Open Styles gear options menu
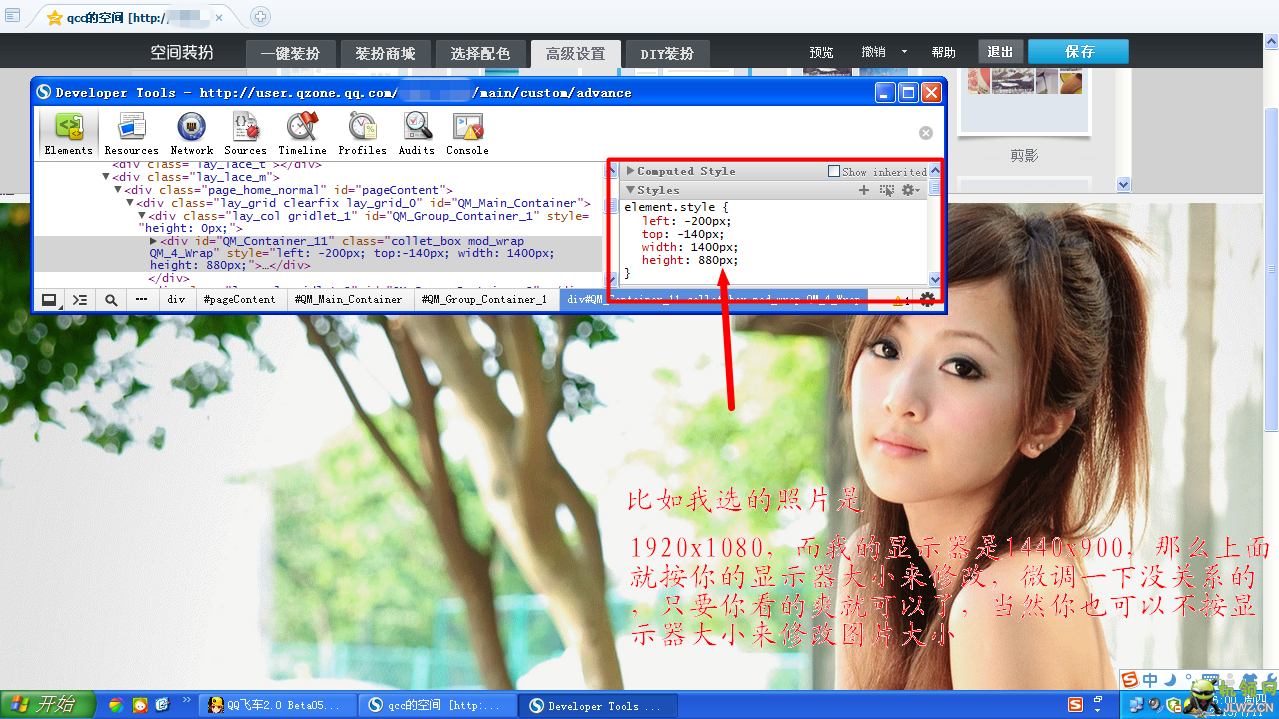The height and width of the screenshot is (719, 1279). tap(910, 190)
